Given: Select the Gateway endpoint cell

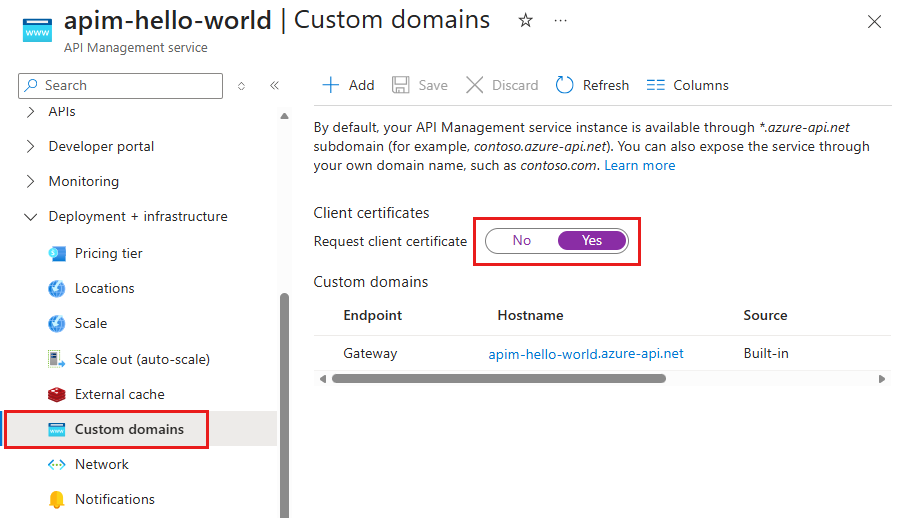Looking at the screenshot, I should pyautogui.click(x=370, y=354).
